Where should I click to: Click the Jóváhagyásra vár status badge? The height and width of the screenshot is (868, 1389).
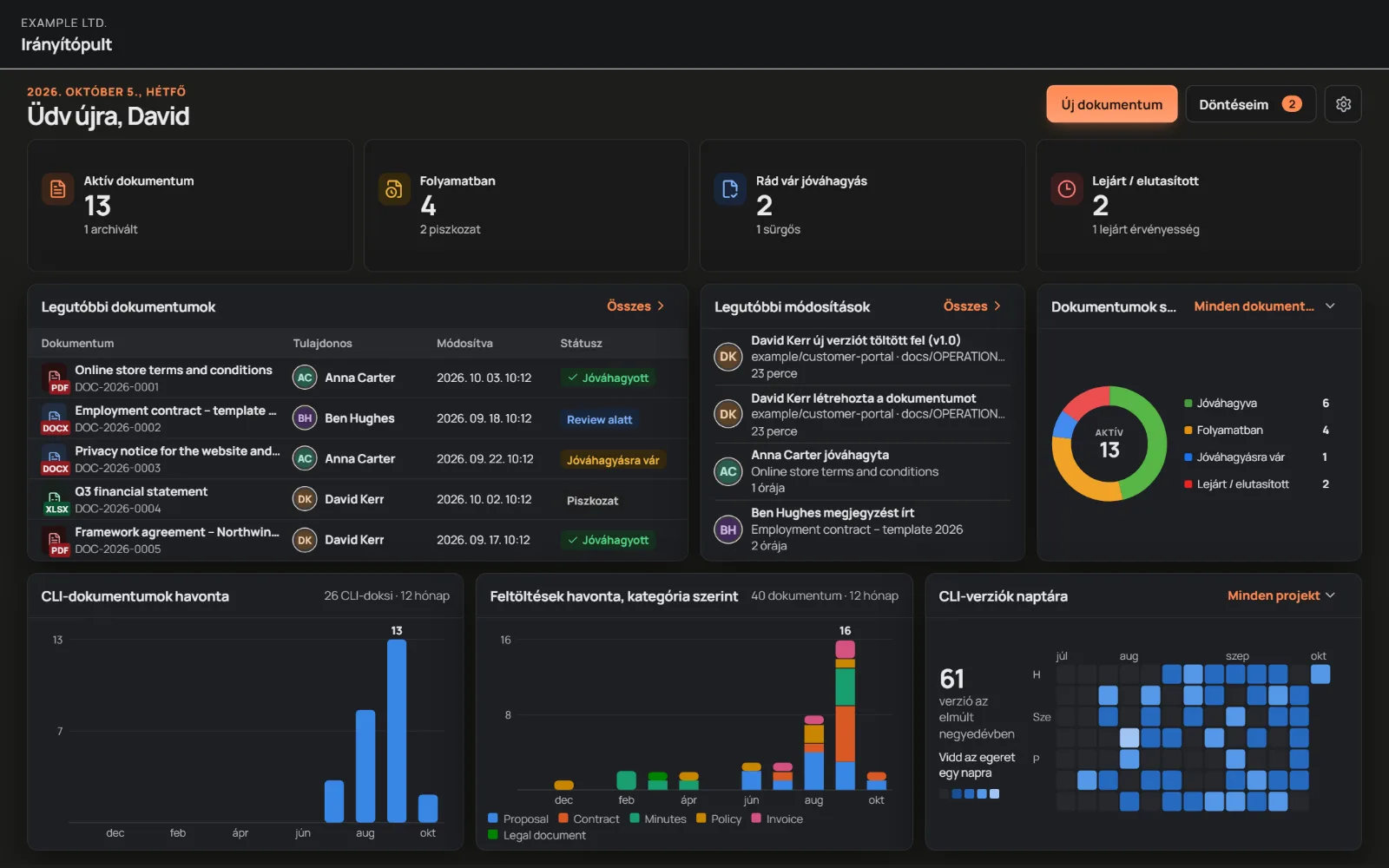pyautogui.click(x=613, y=460)
